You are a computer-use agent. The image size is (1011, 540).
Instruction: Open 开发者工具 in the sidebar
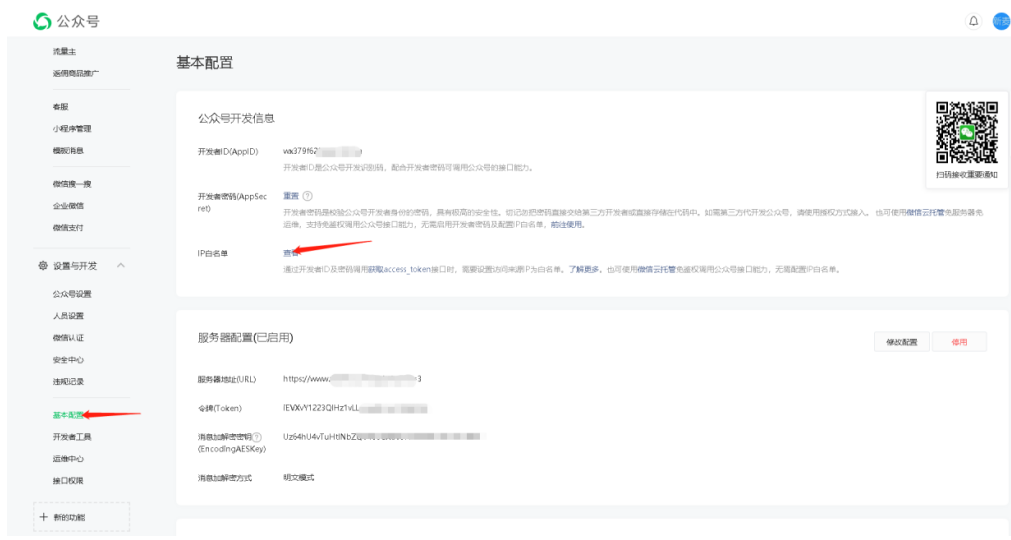72,437
